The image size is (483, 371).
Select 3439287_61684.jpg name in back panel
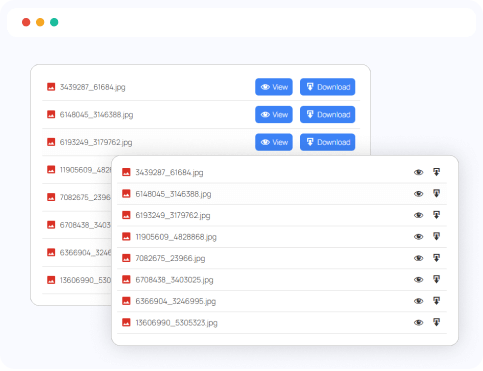[92, 87]
